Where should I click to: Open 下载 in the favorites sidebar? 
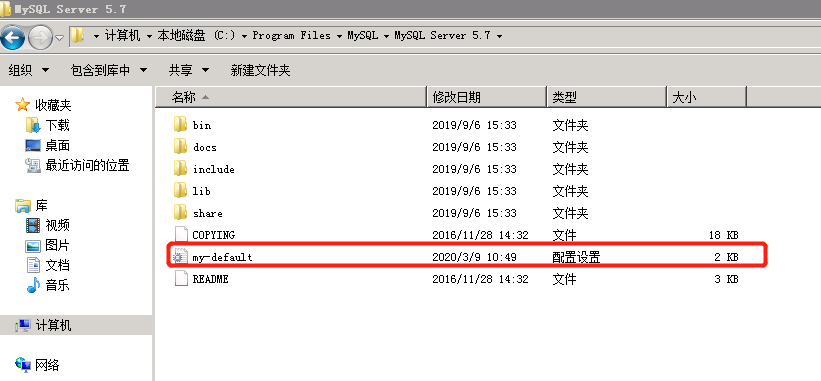pyautogui.click(x=57, y=125)
